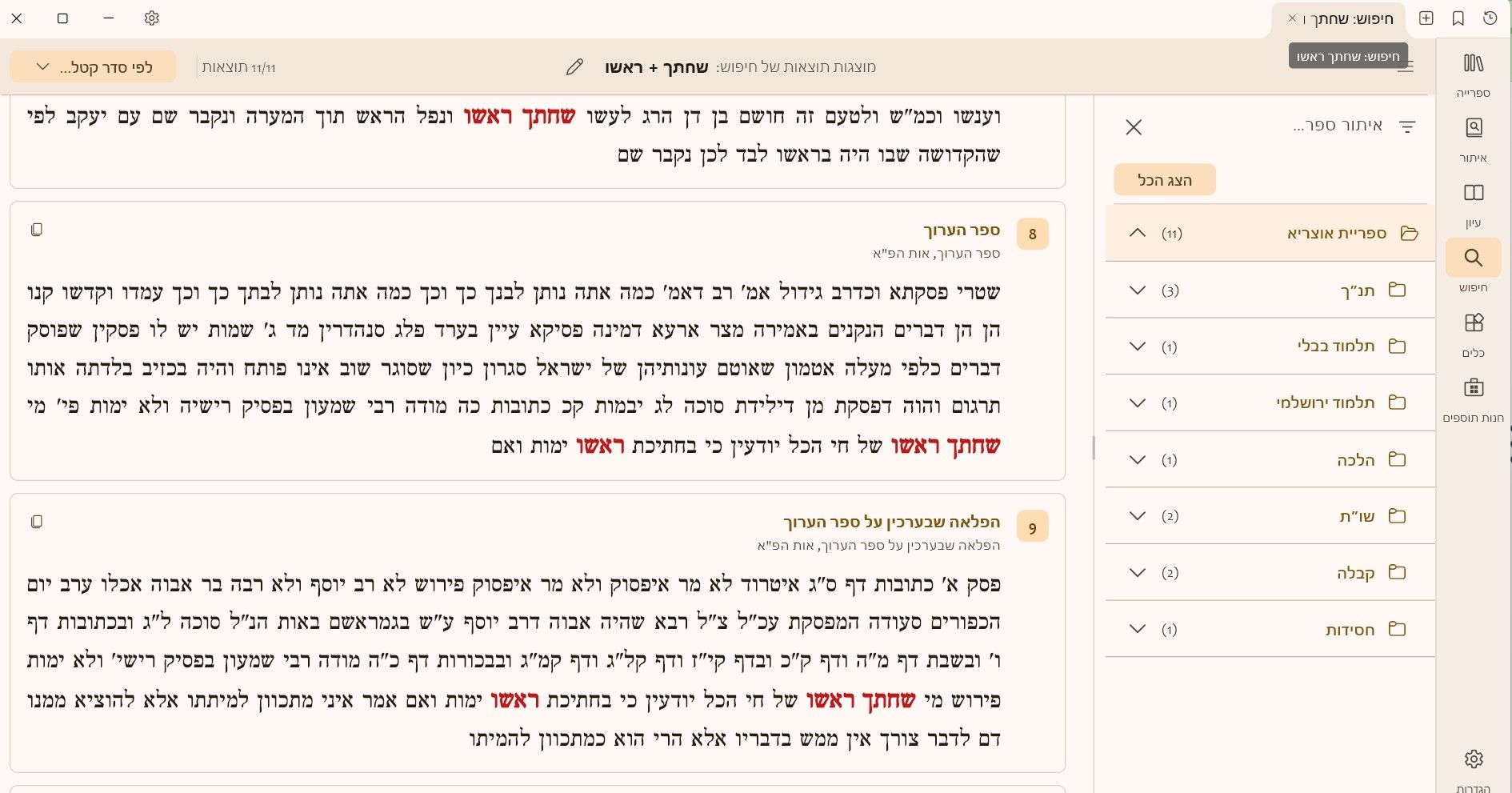Close the חיפוש: שחתך ראשו tab
The height and width of the screenshot is (793, 1512).
pos(1292,18)
